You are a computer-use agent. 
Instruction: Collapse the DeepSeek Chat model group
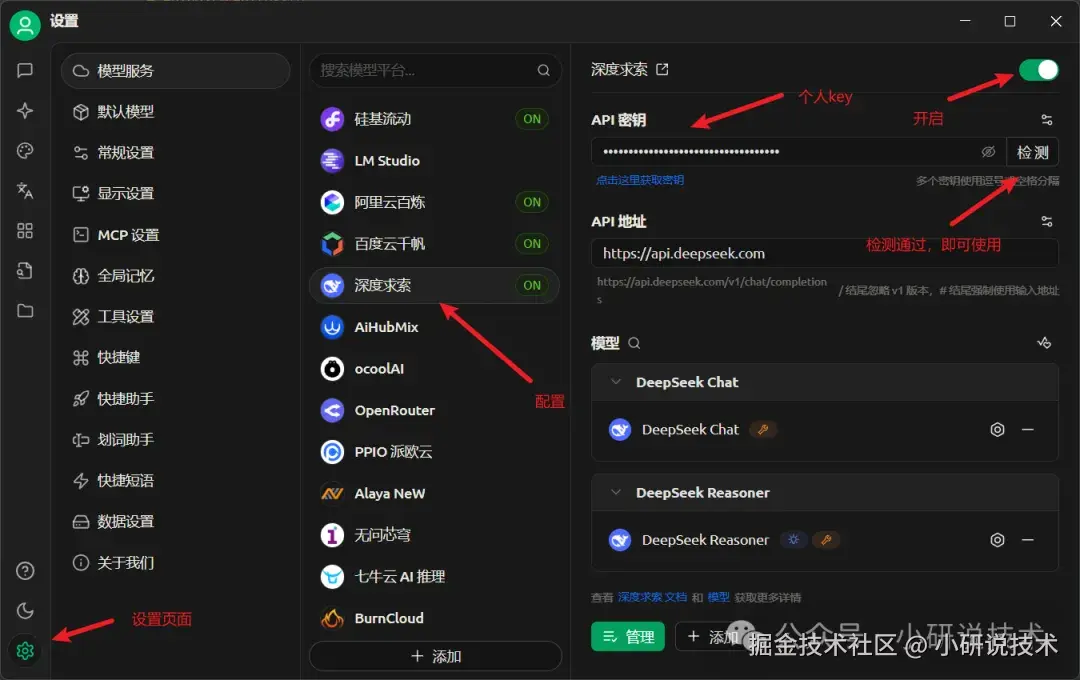pos(616,382)
